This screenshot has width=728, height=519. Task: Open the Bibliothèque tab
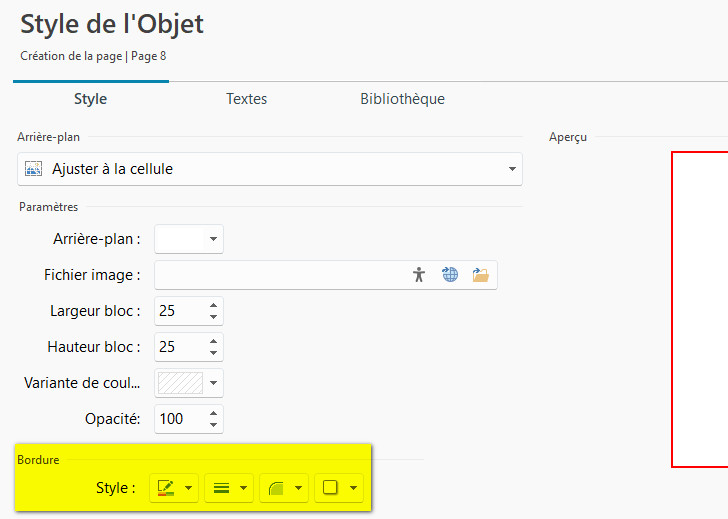[402, 99]
